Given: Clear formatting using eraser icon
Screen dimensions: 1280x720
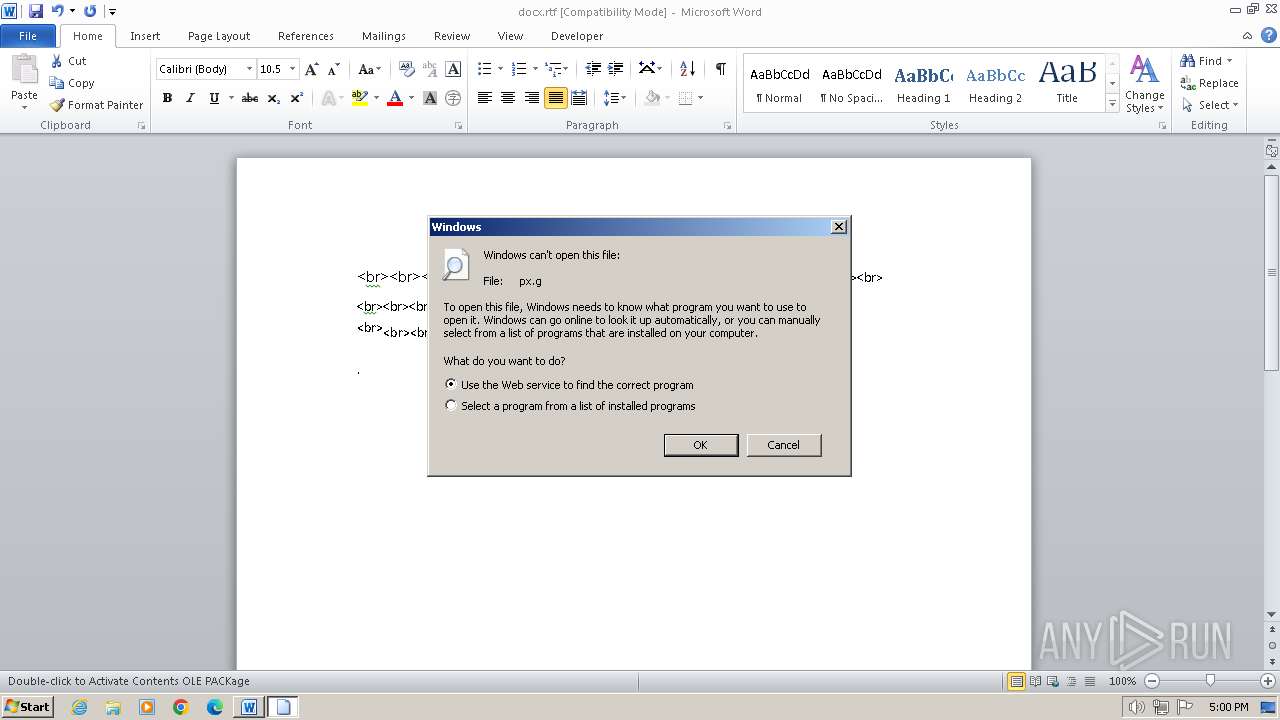Looking at the screenshot, I should [x=406, y=69].
